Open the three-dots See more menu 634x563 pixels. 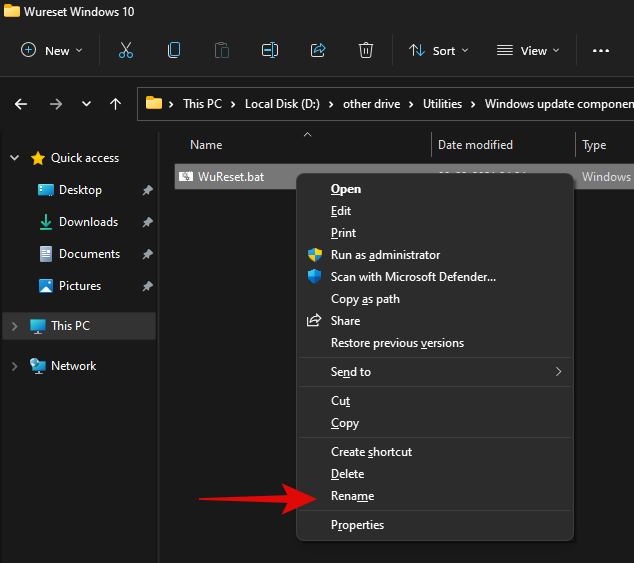pyautogui.click(x=600, y=50)
